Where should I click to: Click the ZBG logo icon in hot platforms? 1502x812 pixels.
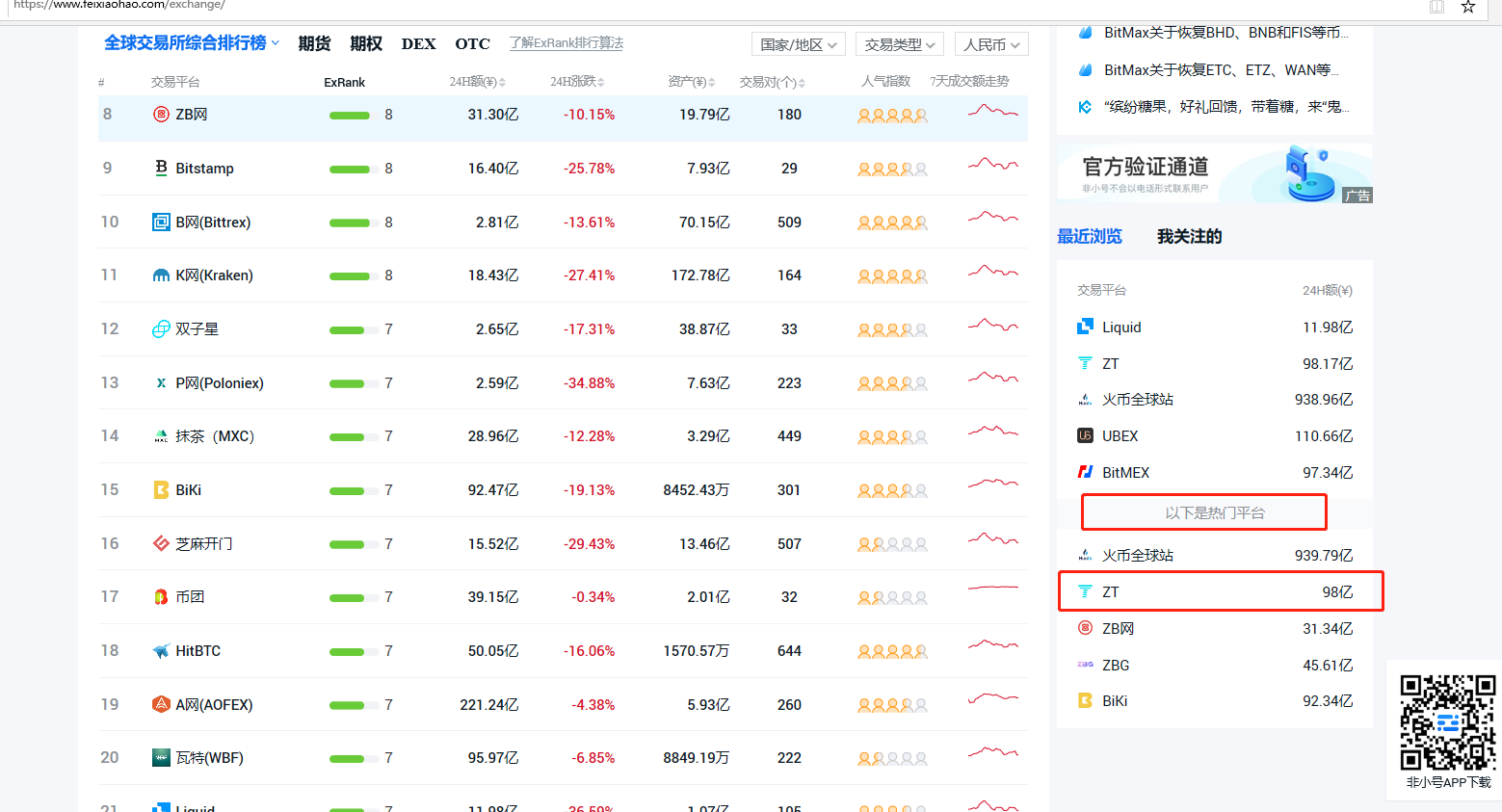tap(1085, 665)
